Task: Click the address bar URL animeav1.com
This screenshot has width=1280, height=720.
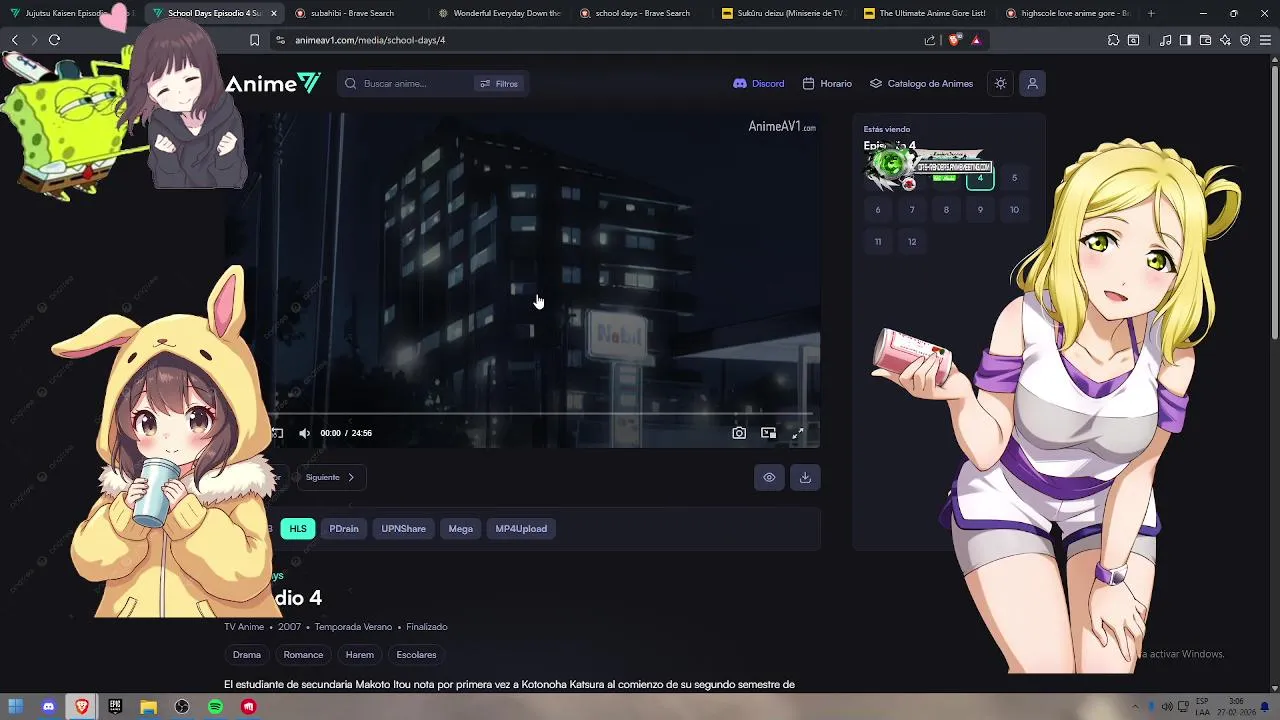Action: coord(370,40)
